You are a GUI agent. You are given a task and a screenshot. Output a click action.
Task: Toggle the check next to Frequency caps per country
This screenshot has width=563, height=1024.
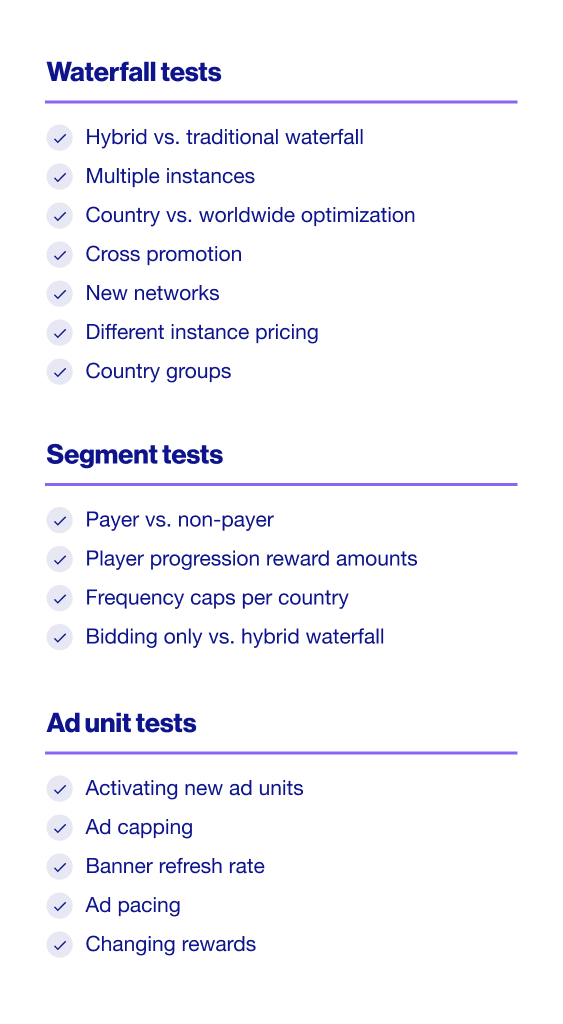coord(59,598)
